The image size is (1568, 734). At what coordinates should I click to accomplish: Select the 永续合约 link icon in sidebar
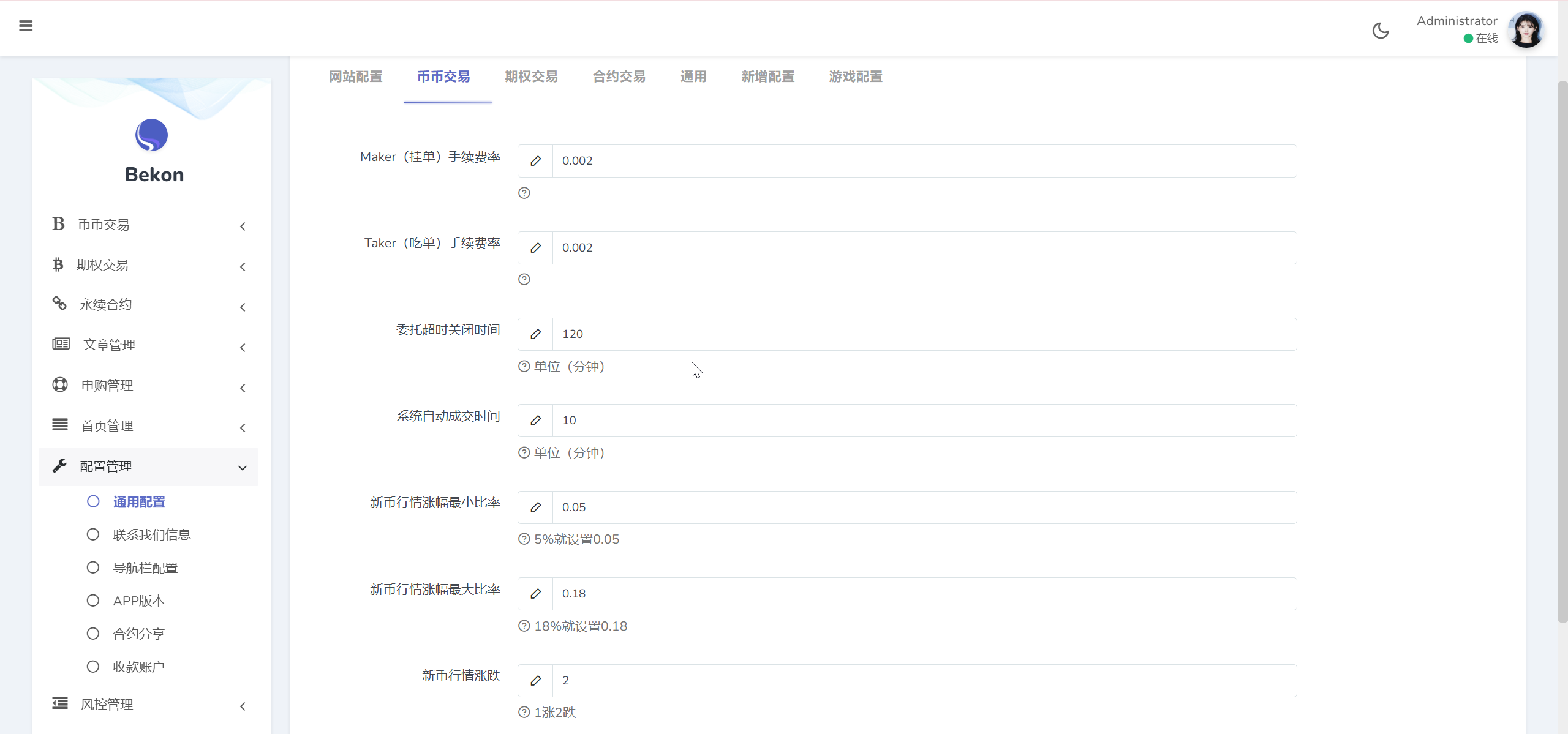[x=59, y=303]
